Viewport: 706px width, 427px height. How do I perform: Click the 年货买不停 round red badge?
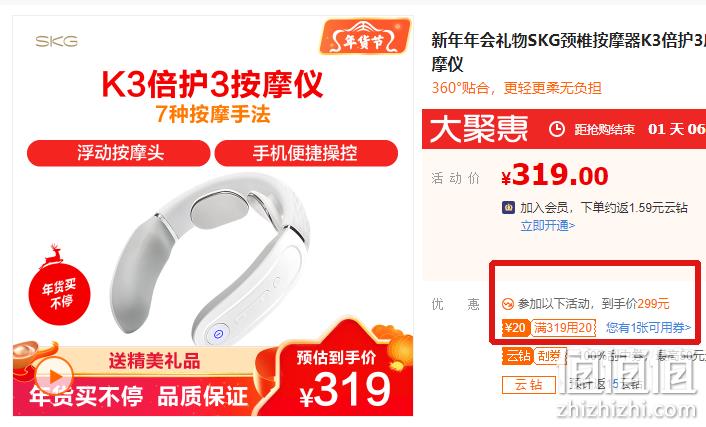[x=59, y=292]
